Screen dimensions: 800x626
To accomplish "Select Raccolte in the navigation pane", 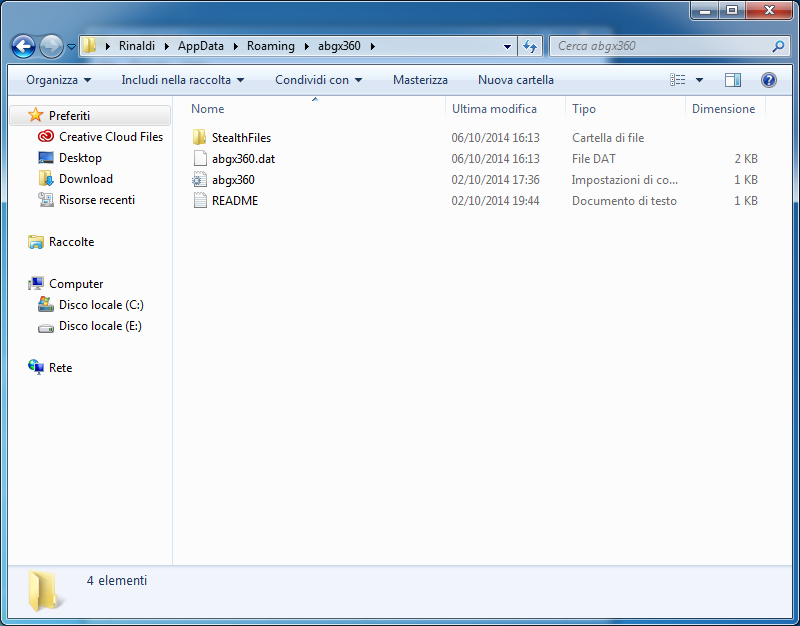I will coord(71,242).
